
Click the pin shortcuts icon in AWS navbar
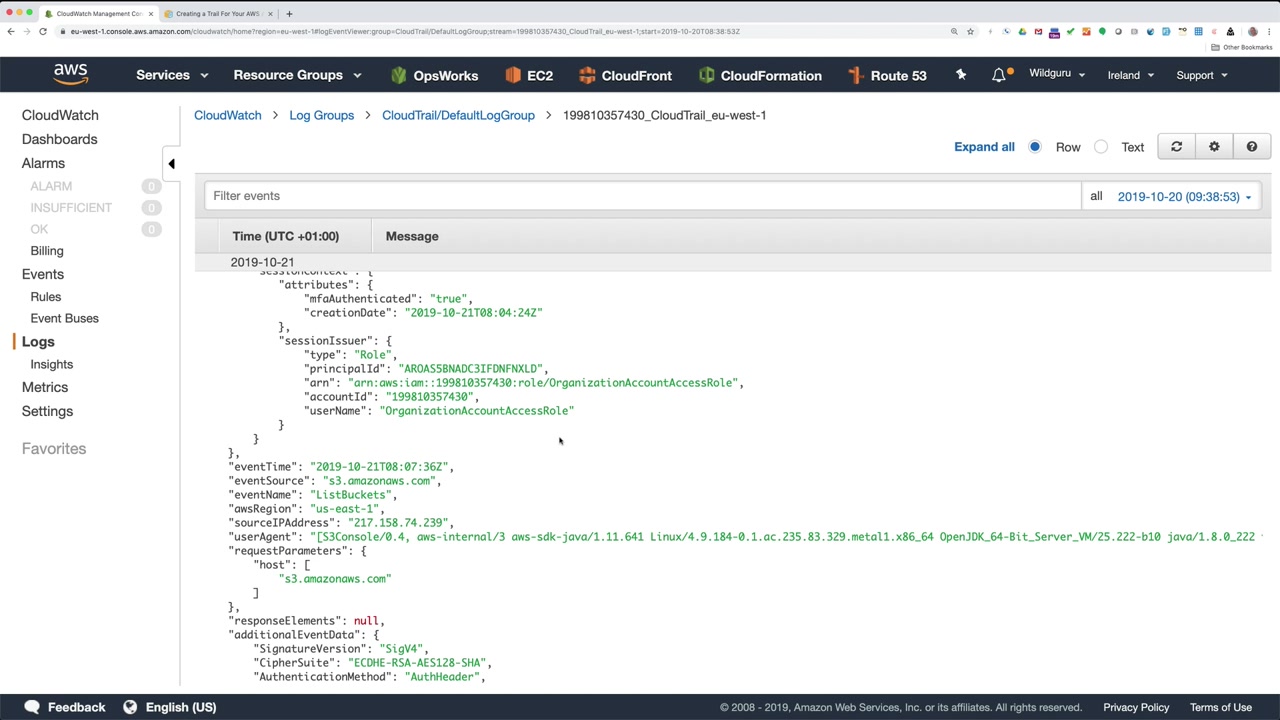[x=961, y=75]
